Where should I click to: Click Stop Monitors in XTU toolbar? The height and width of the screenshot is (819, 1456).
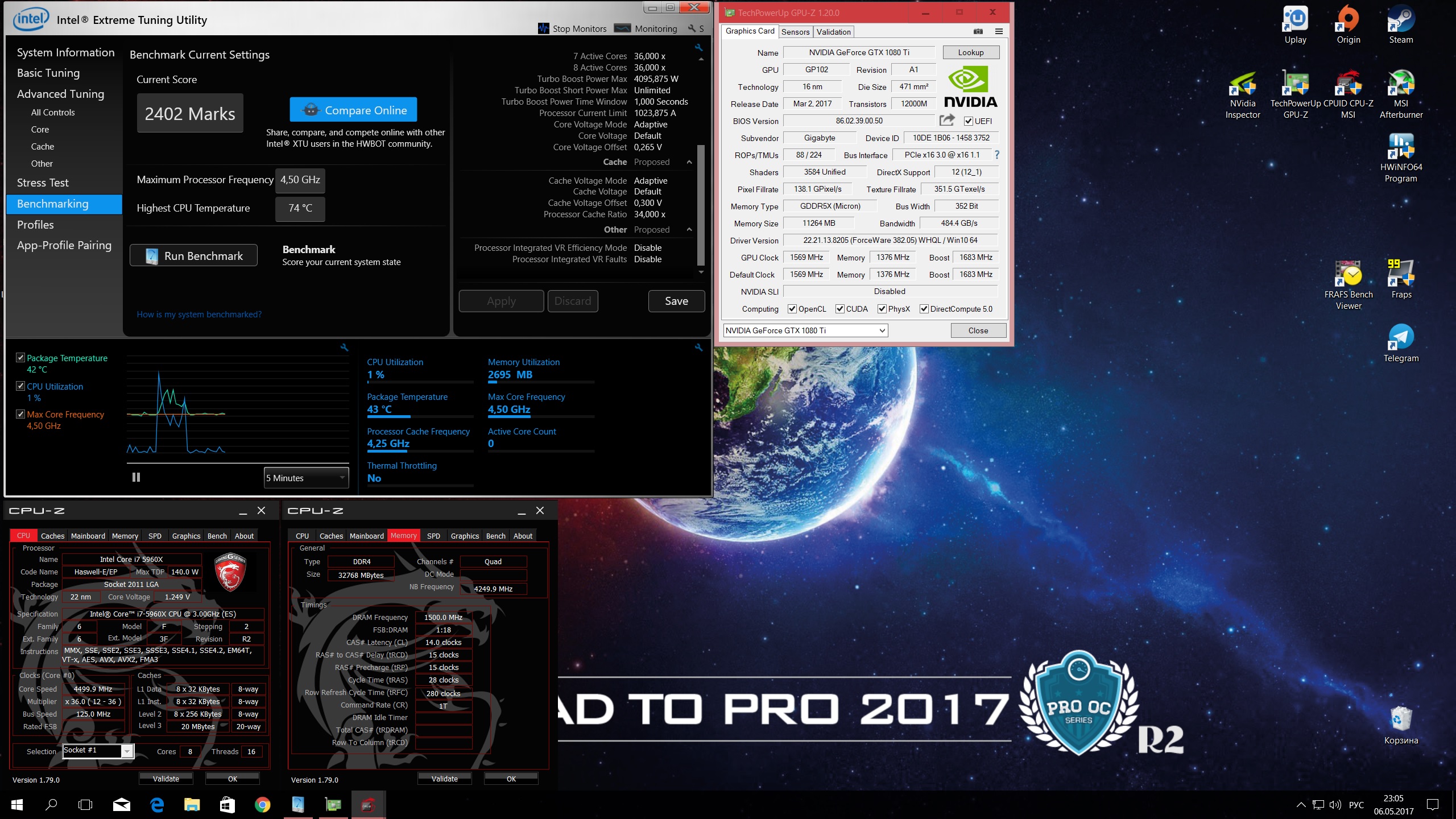572,28
